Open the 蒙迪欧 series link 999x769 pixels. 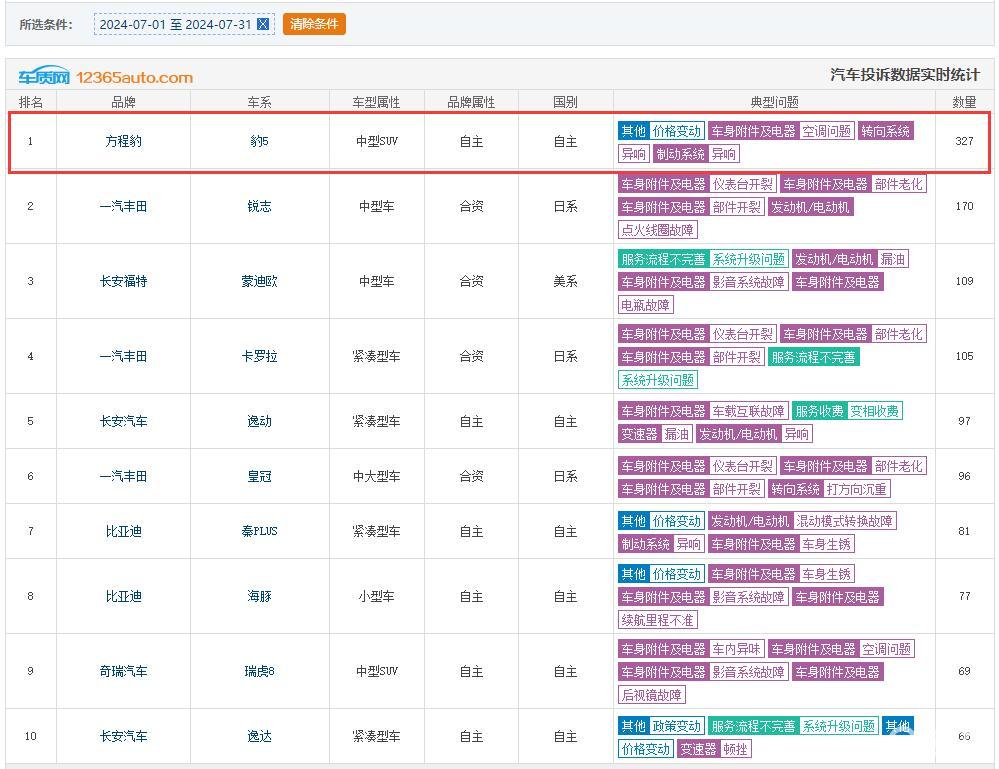[x=259, y=281]
